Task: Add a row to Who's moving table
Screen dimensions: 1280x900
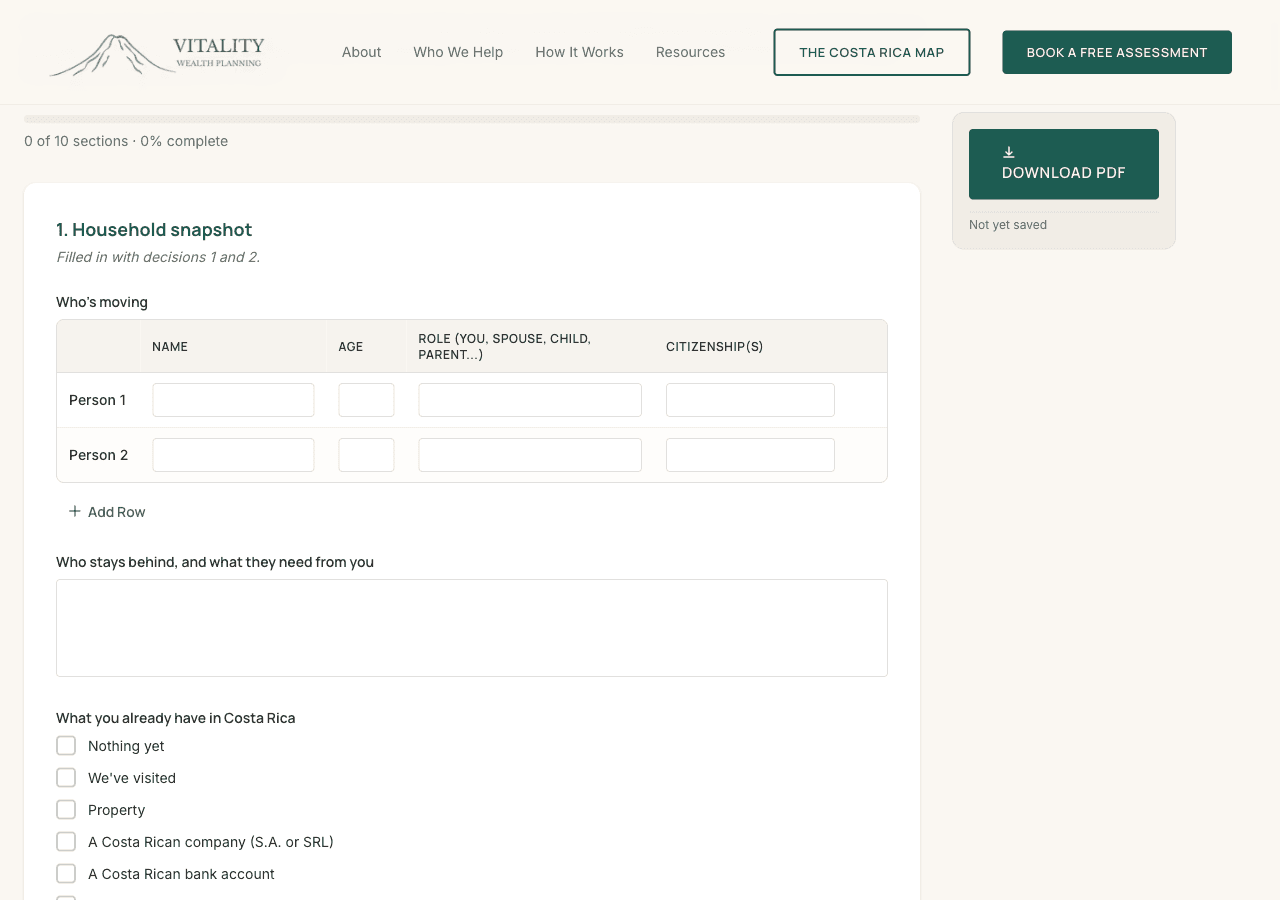Action: (x=107, y=512)
